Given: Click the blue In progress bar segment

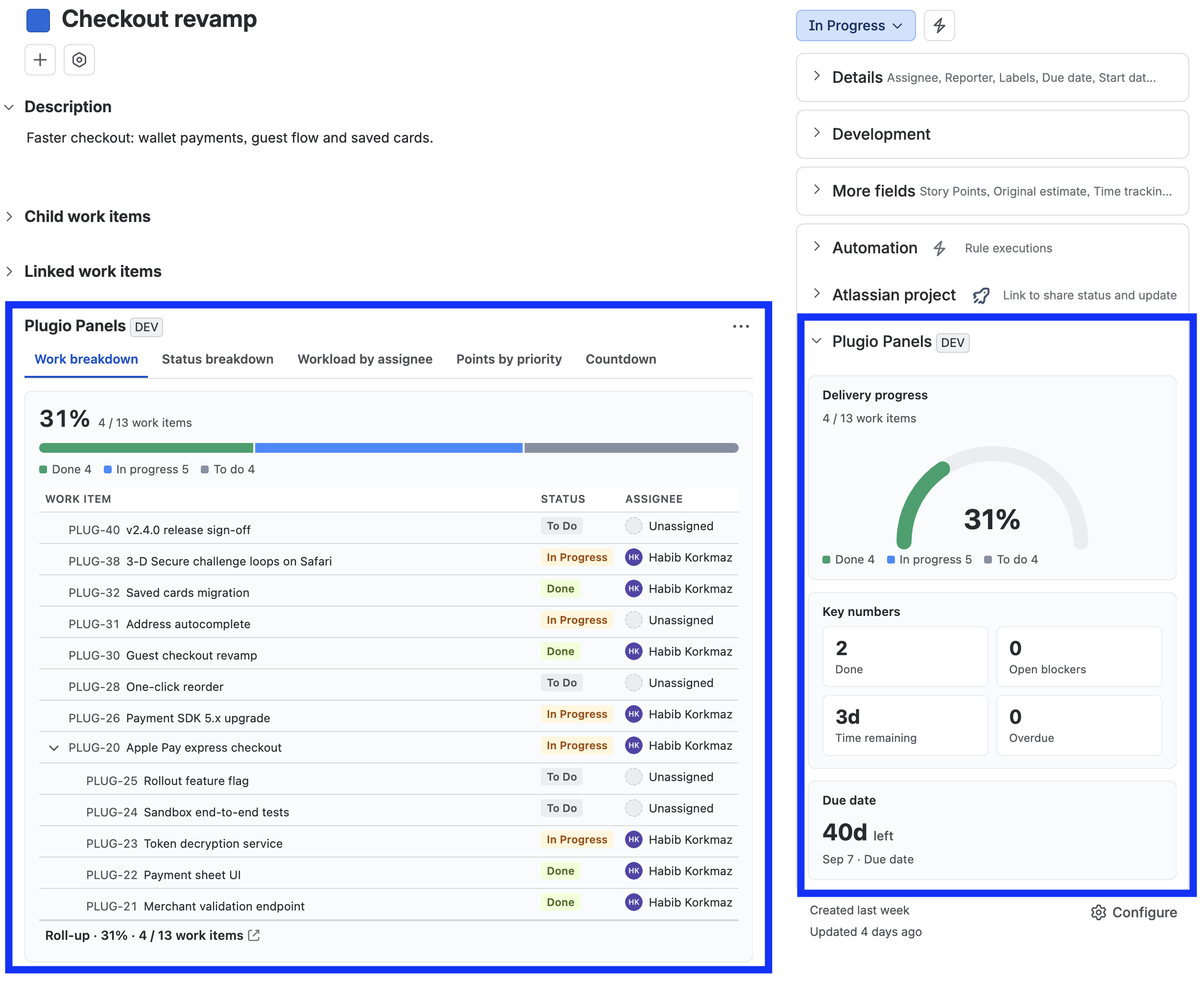Looking at the screenshot, I should click(x=388, y=448).
